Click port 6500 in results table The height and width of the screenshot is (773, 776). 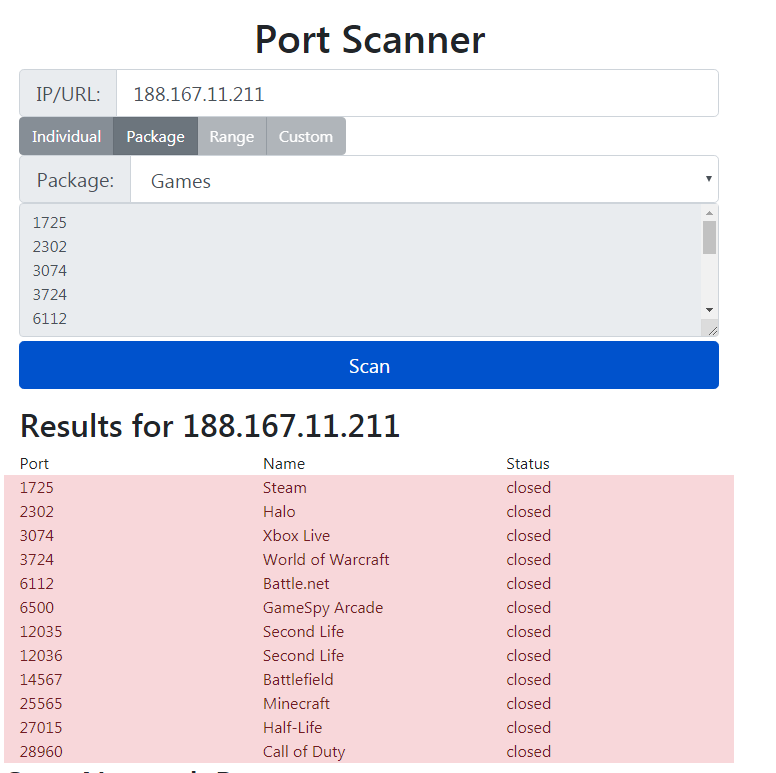click(37, 608)
